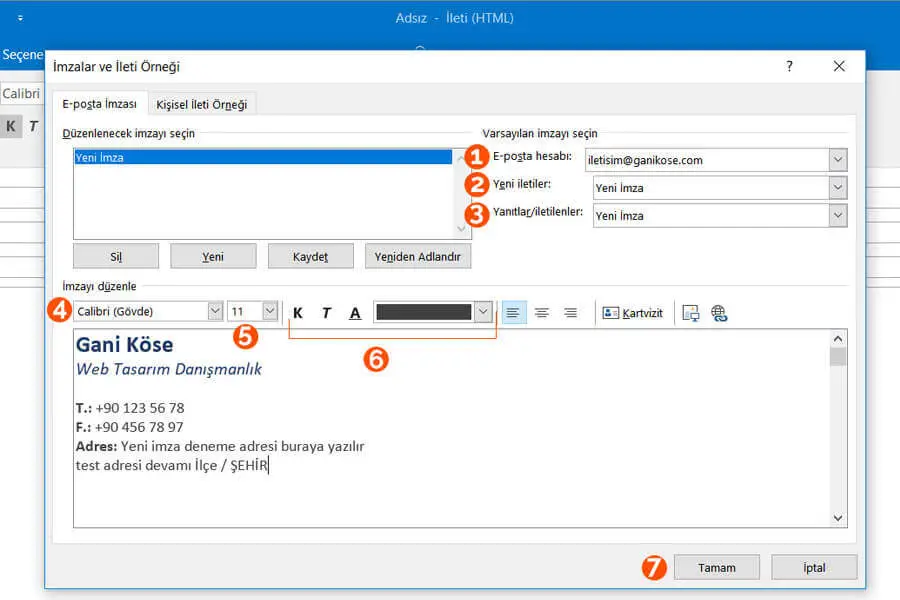Align signature text left
900x600 pixels.
pos(514,313)
